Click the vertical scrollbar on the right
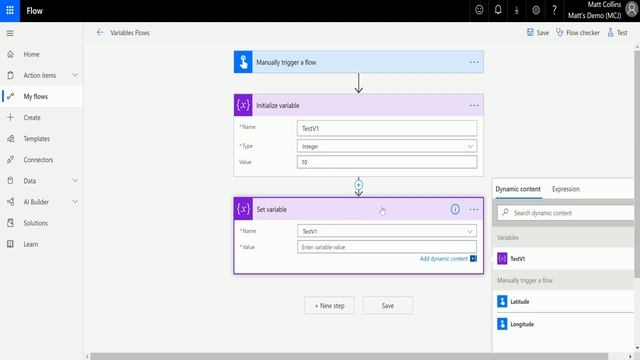Screen dimensions: 640x360 click(x=637, y=163)
